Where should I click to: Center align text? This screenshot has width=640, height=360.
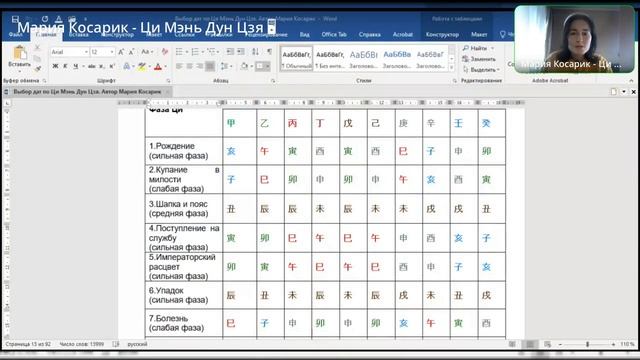click(x=189, y=66)
